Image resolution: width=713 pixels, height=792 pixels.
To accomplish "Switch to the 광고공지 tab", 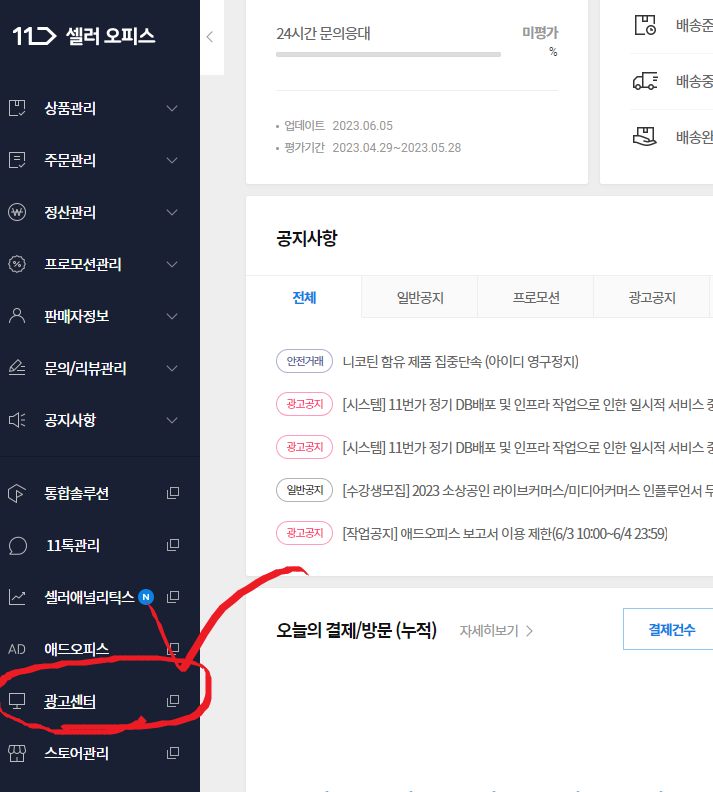I will tap(652, 297).
